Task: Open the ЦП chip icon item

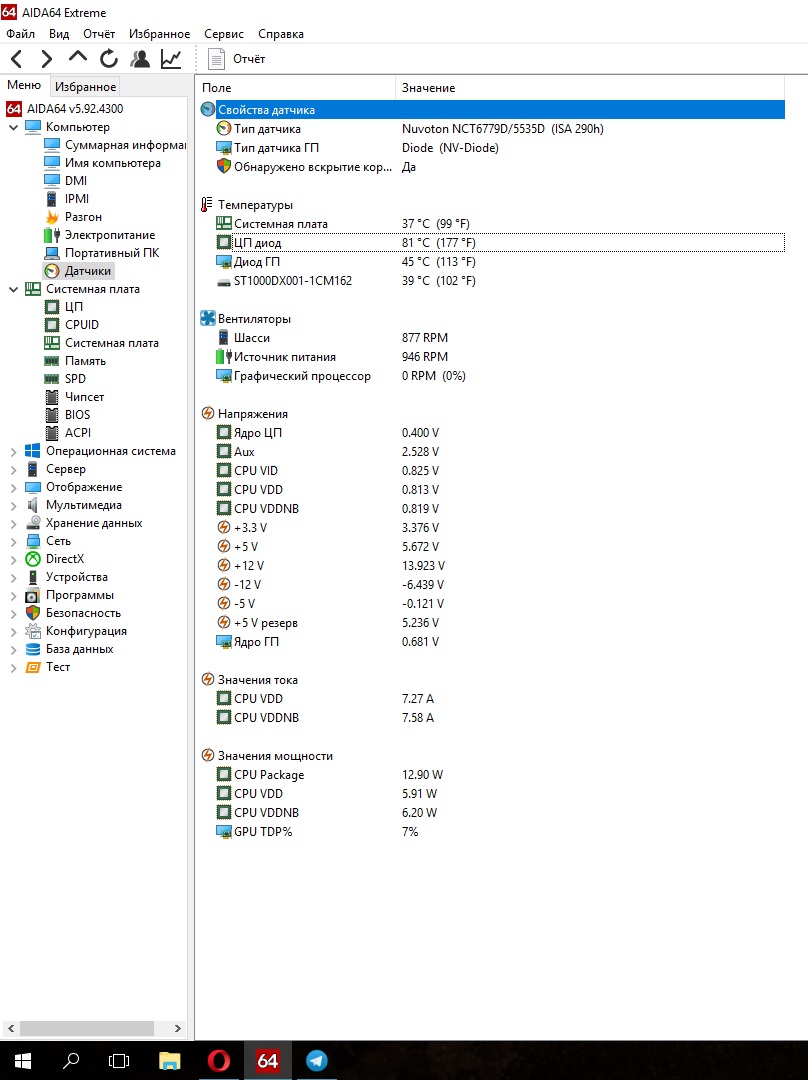Action: click(52, 307)
